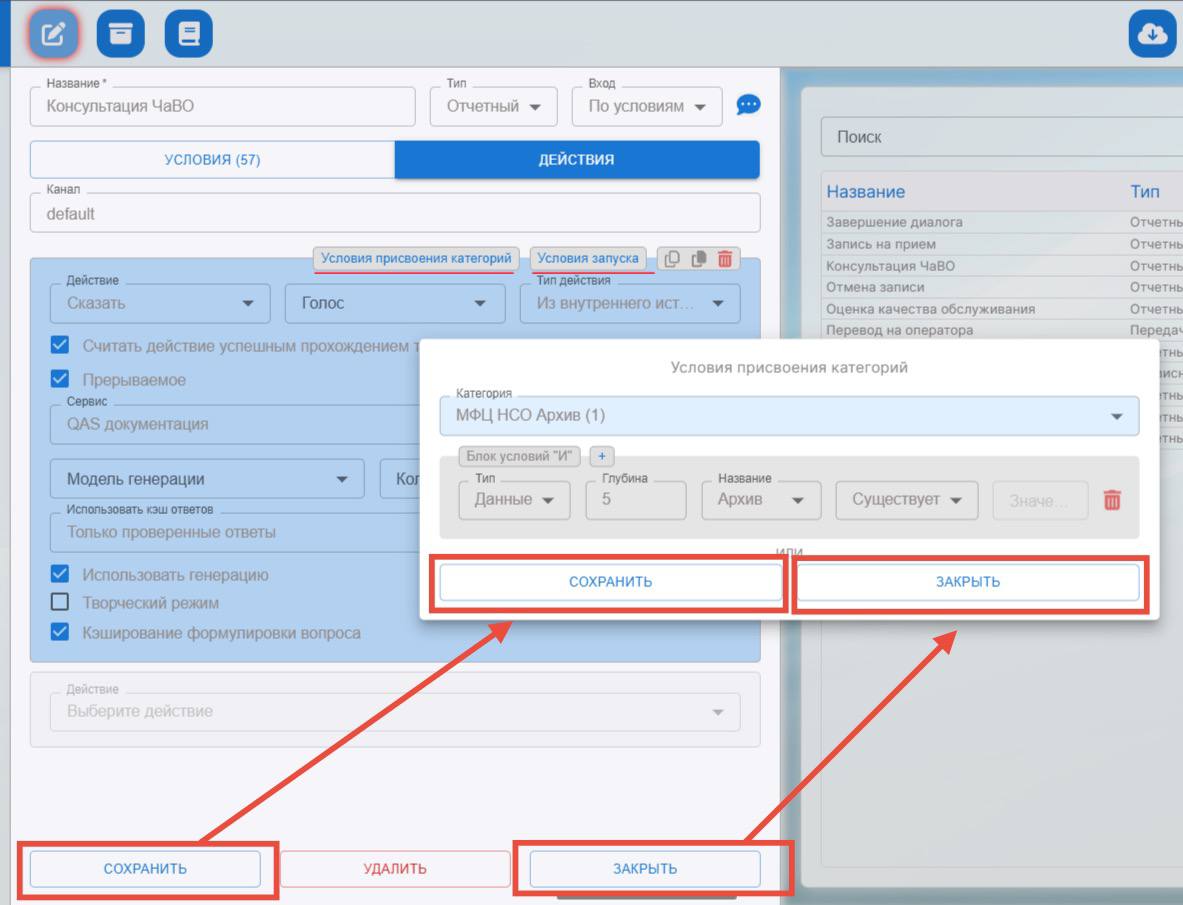Open the "Существует" condition dropdown
Screen dimensions: 1183x905
point(906,500)
